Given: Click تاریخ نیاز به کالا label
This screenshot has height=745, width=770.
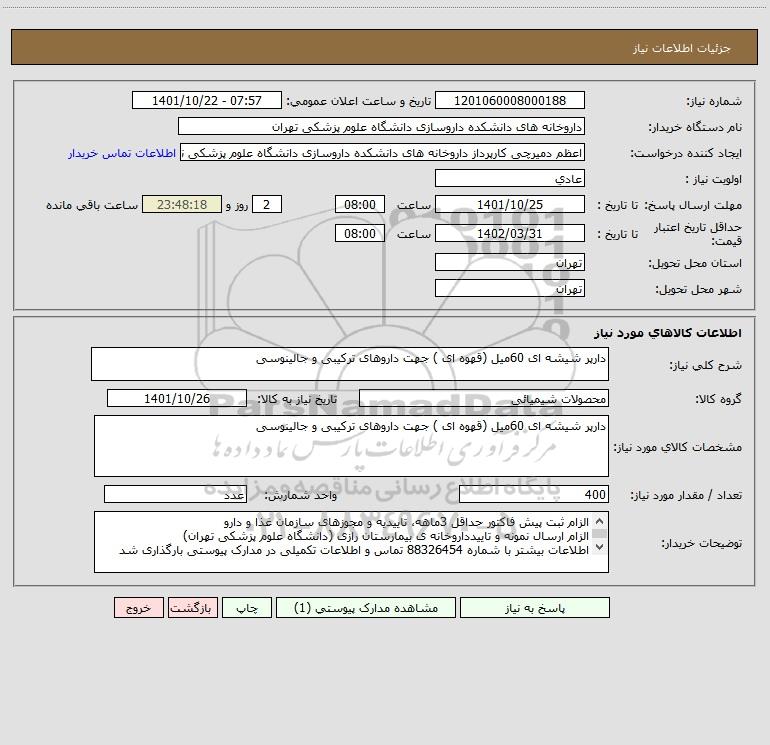Looking at the screenshot, I should pyautogui.click(x=297, y=399).
